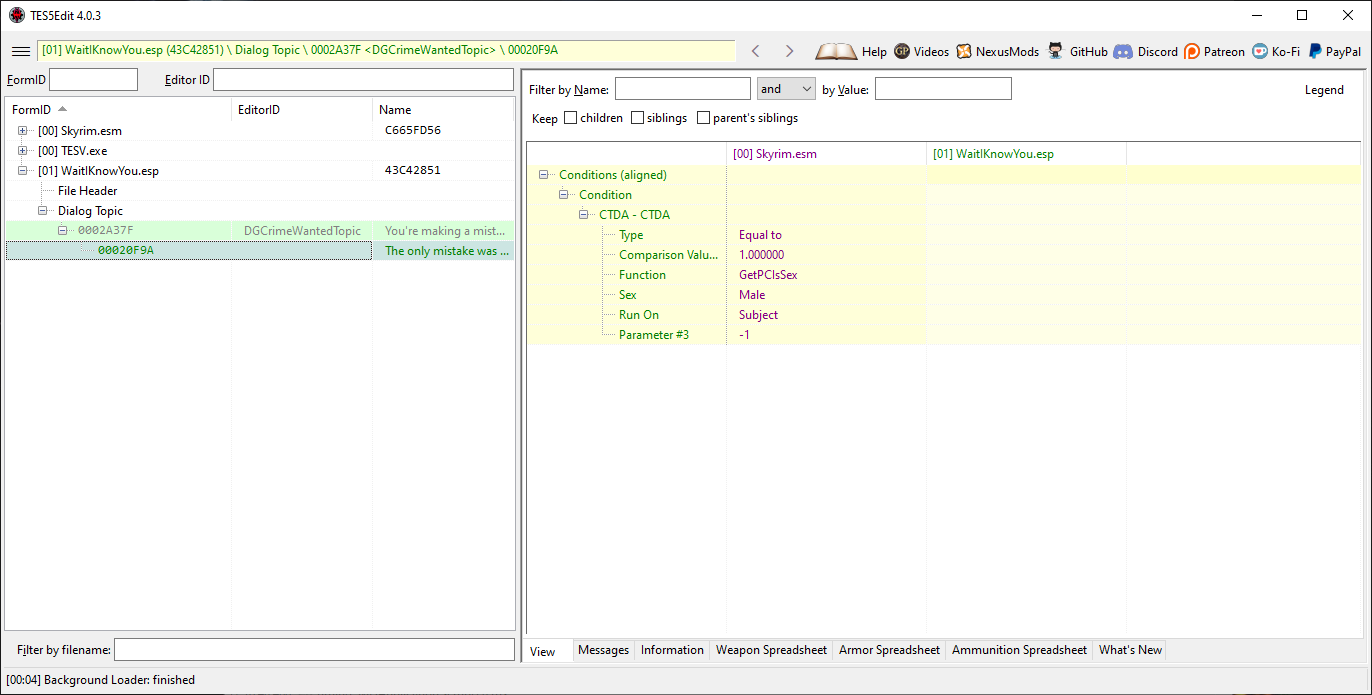Select the Comparison Value 1.000000 cell
The height and width of the screenshot is (695, 1372).
826,255
